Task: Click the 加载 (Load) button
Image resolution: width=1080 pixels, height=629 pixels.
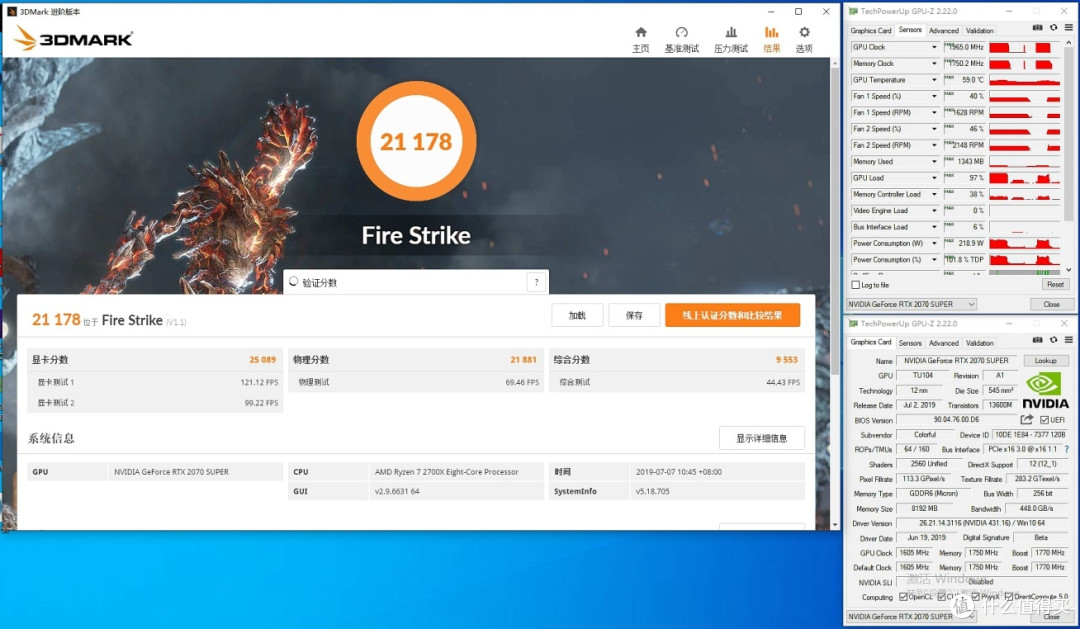Action: pyautogui.click(x=577, y=315)
